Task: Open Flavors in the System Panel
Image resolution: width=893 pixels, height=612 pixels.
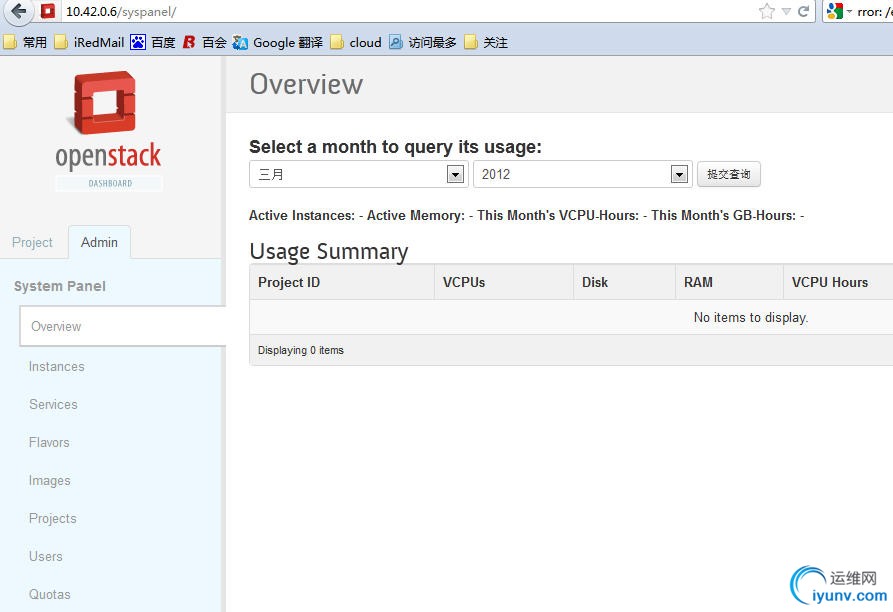Action: pyautogui.click(x=49, y=442)
